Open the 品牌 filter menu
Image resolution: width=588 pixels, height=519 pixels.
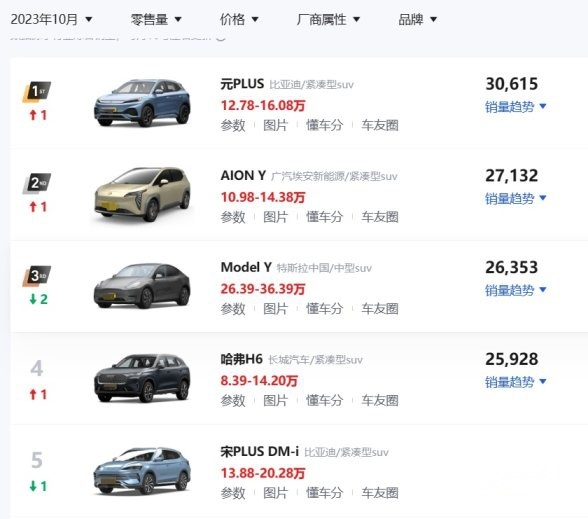pyautogui.click(x=418, y=19)
